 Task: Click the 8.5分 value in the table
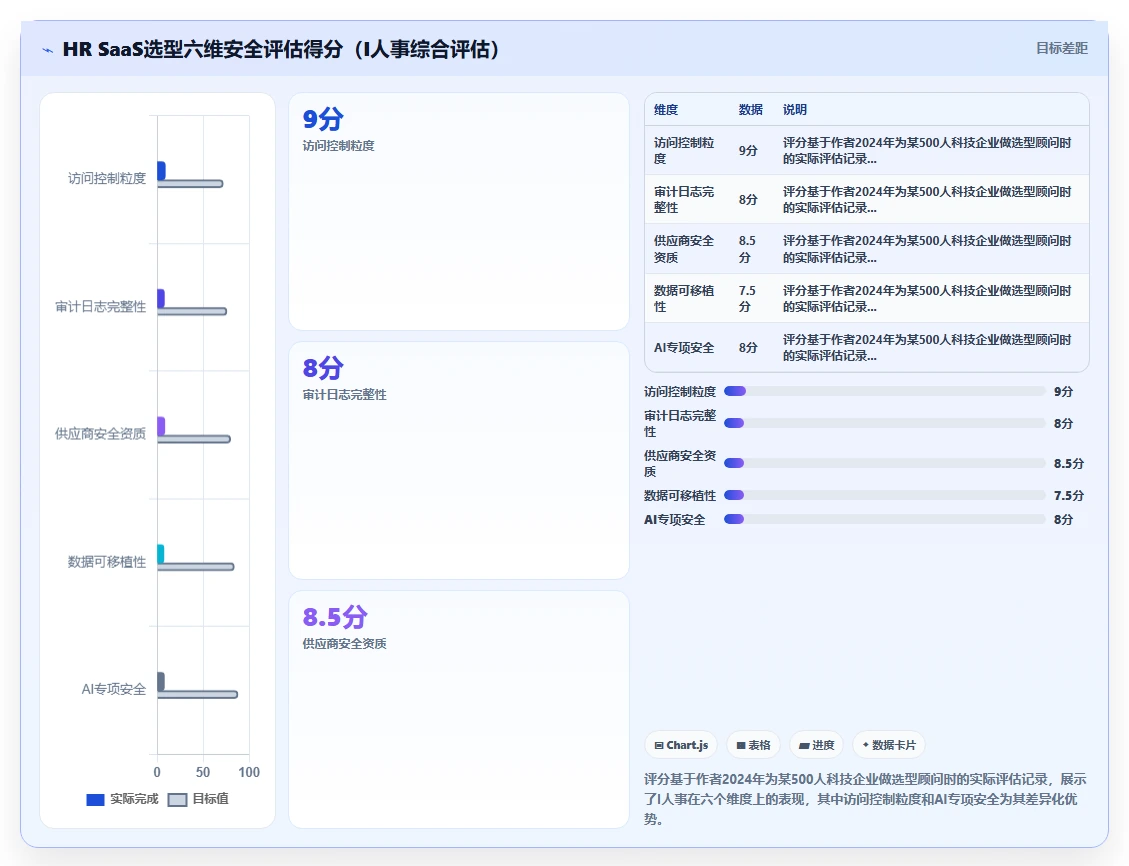(747, 249)
